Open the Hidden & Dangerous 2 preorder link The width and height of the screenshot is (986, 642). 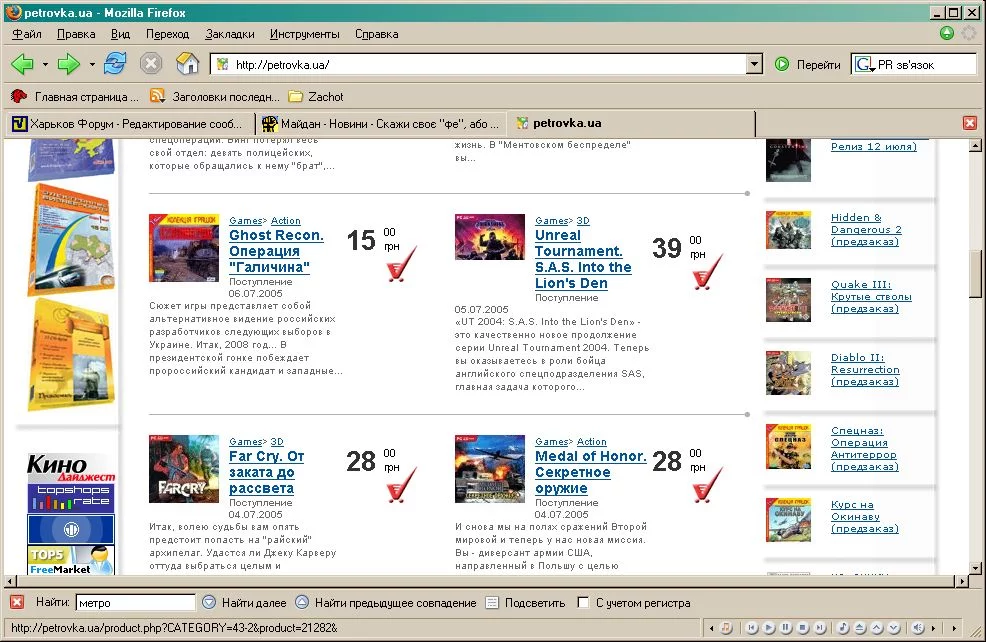[866, 230]
